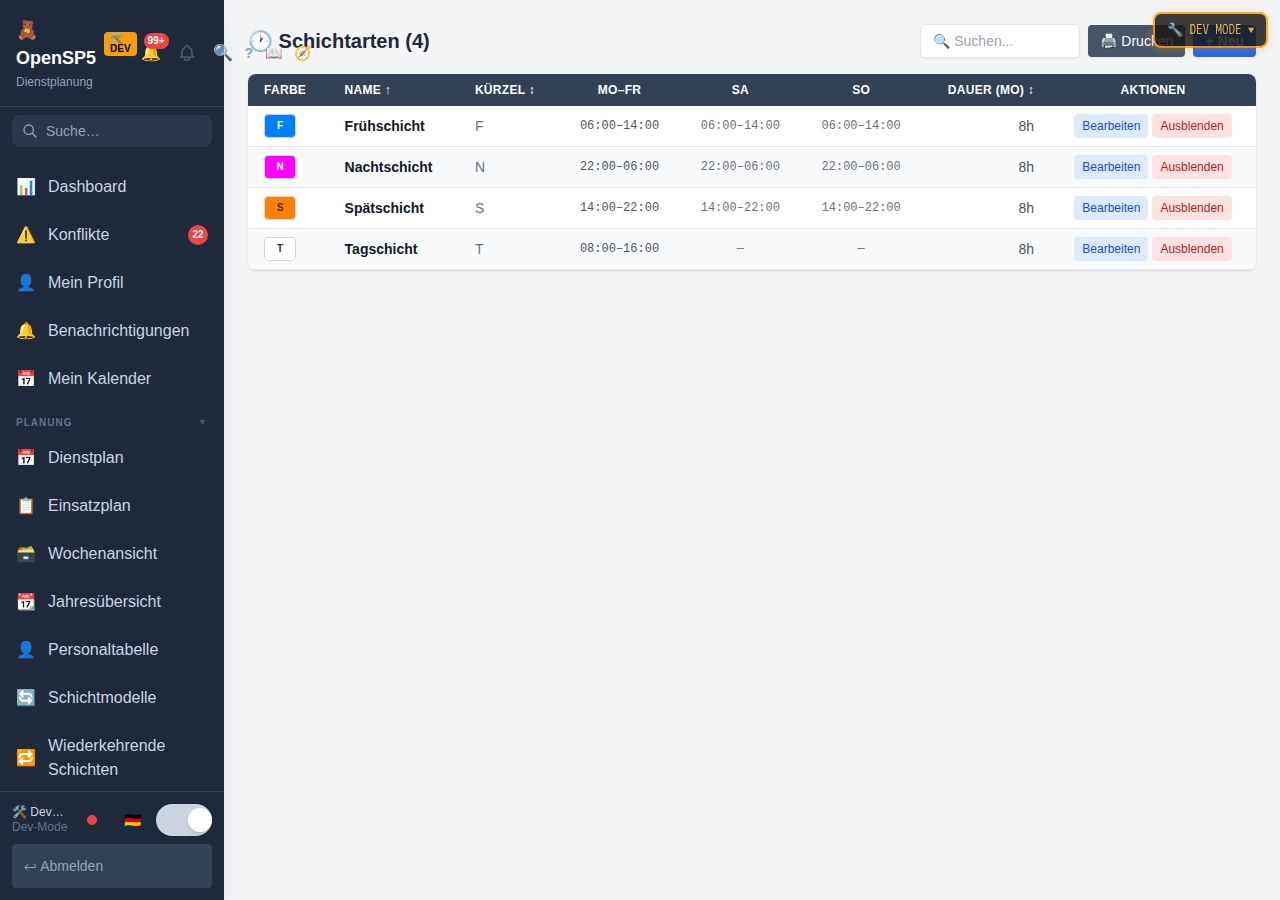Click the Tagschicht Mo–Fr time 08:00–16:00
Screen dimensions: 1280x900
coord(619,249)
